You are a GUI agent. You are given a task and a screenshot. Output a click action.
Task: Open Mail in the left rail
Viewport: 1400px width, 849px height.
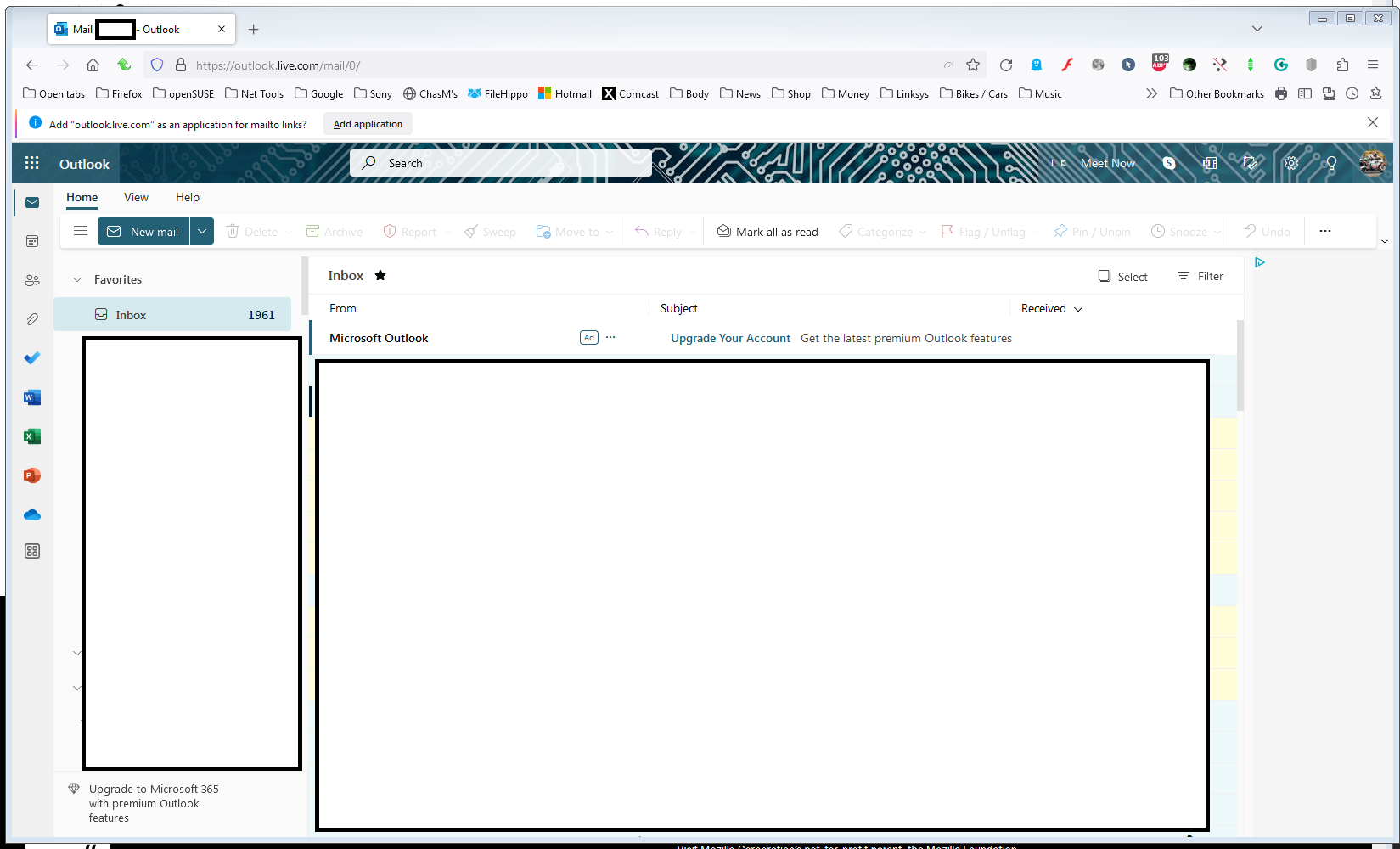(x=32, y=202)
